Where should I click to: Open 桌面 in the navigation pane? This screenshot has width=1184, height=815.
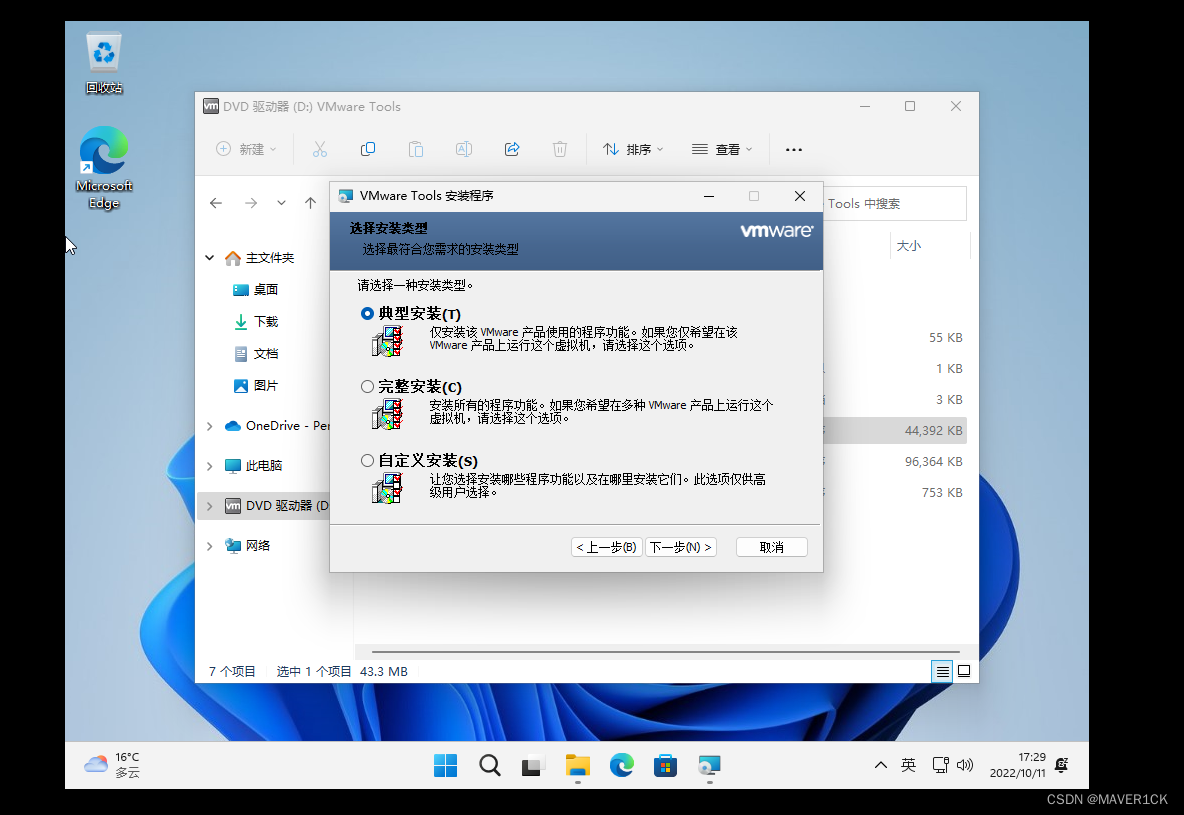(x=255, y=289)
